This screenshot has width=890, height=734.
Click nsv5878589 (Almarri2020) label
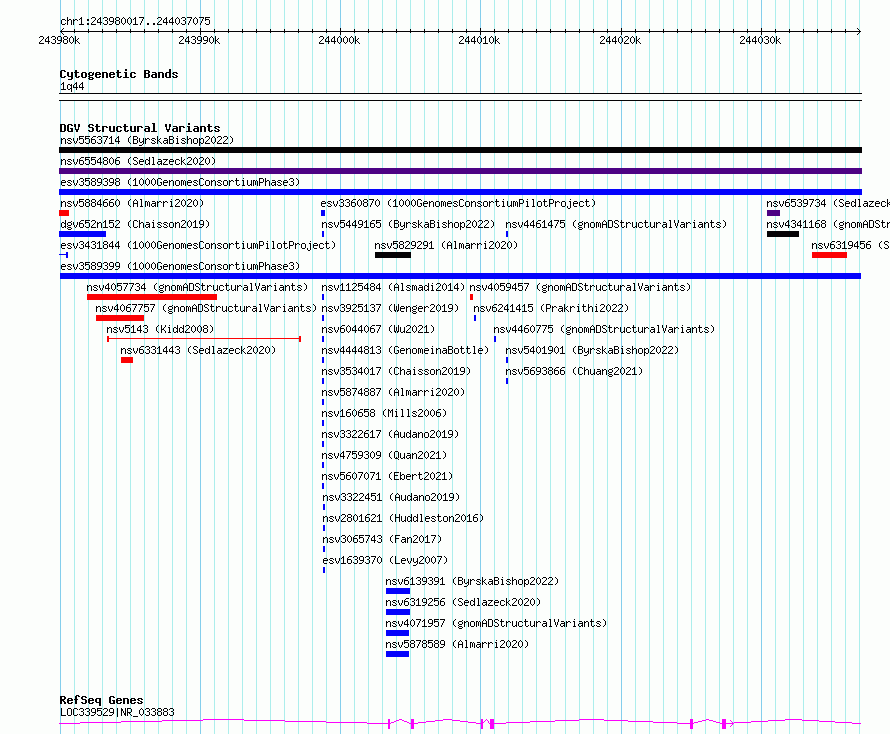[x=457, y=644]
